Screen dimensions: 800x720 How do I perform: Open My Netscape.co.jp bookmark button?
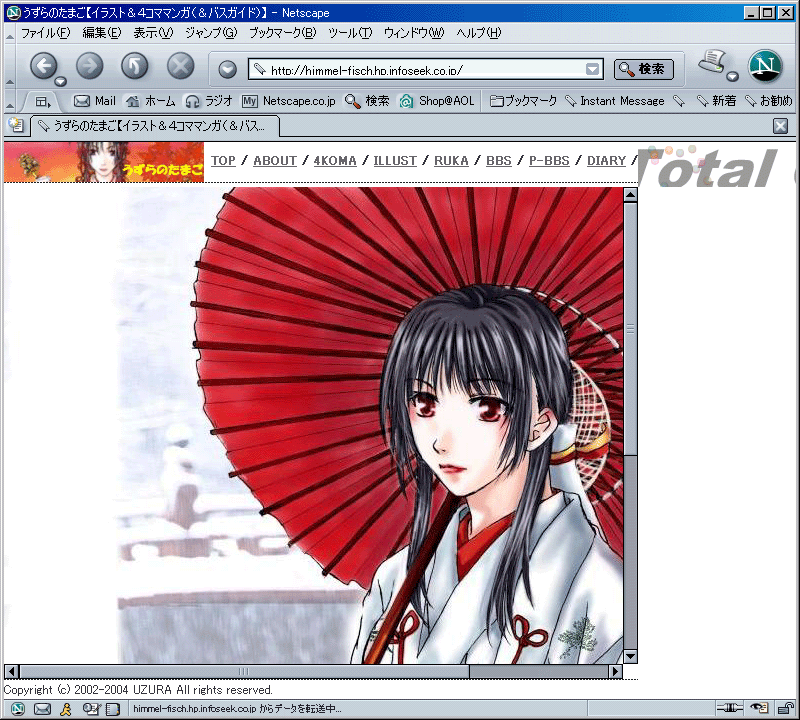point(289,101)
